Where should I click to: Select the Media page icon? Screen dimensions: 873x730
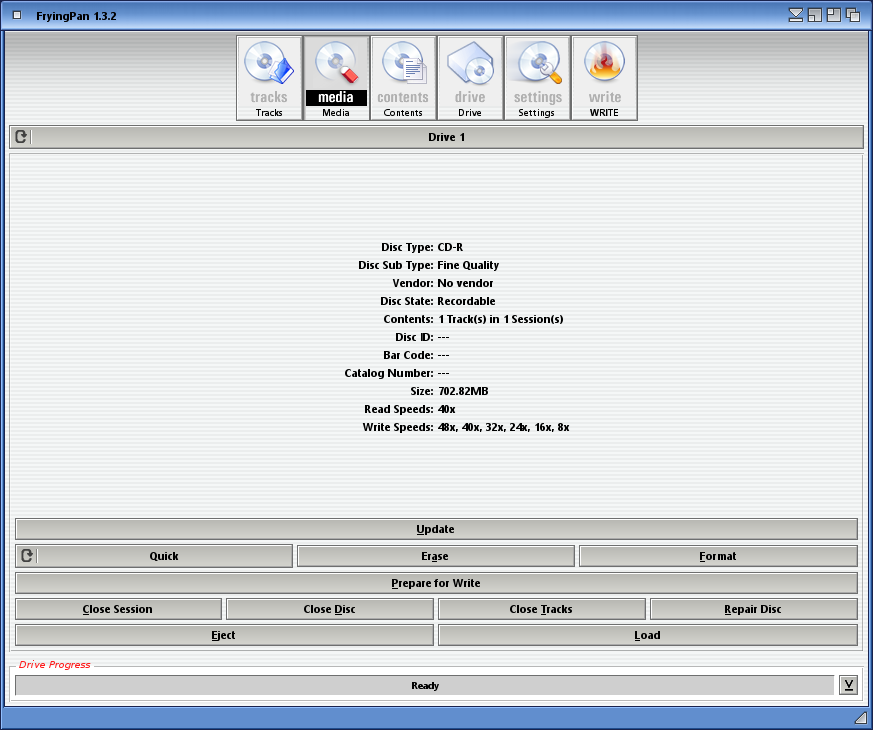(x=336, y=78)
